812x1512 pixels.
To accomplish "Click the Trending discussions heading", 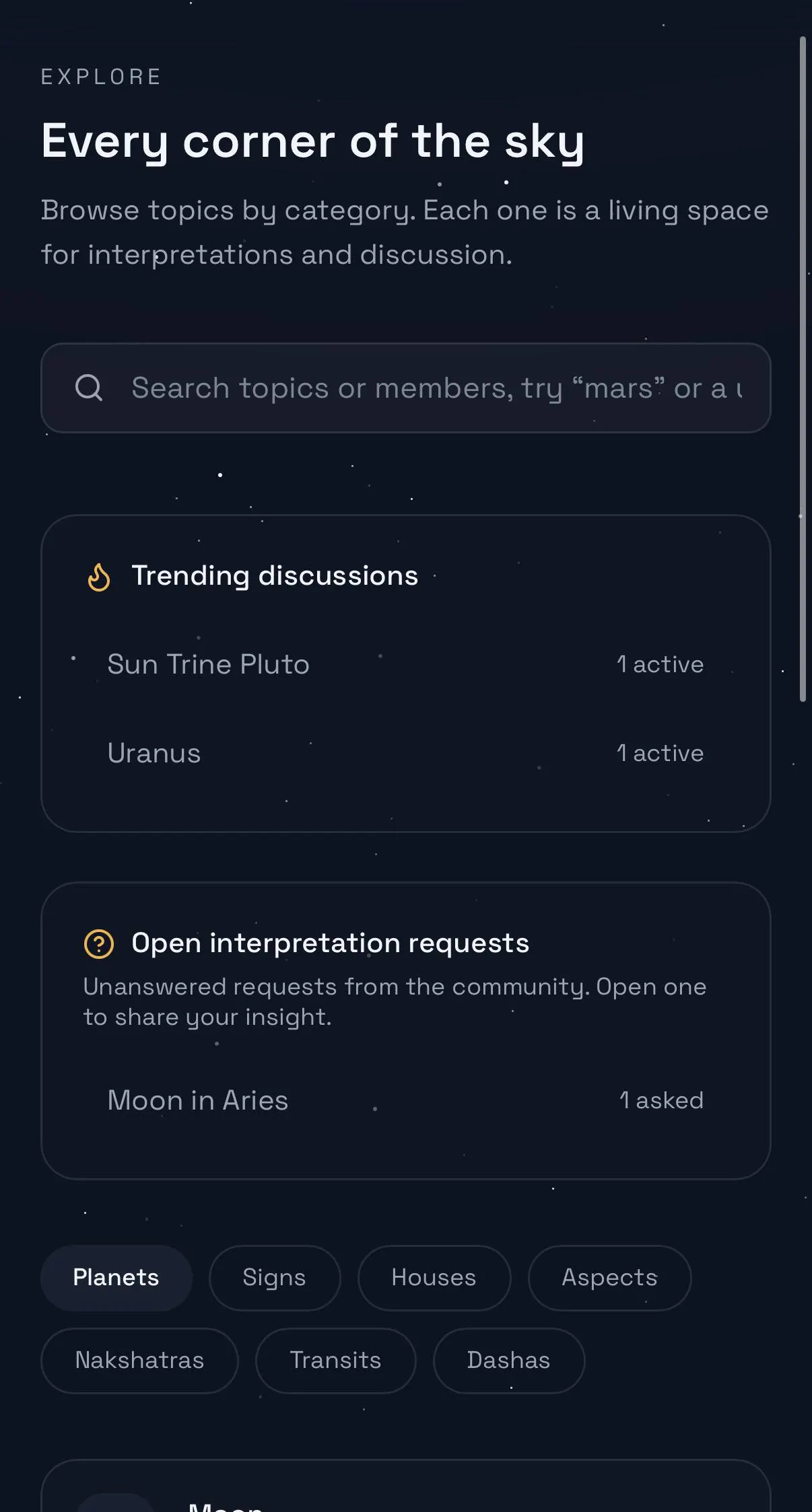I will point(275,576).
